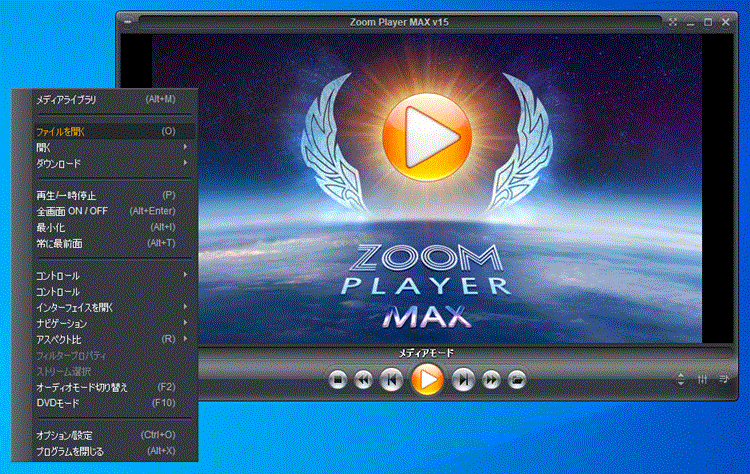
Task: Switch to DVDモード via the menu
Action: (114, 403)
